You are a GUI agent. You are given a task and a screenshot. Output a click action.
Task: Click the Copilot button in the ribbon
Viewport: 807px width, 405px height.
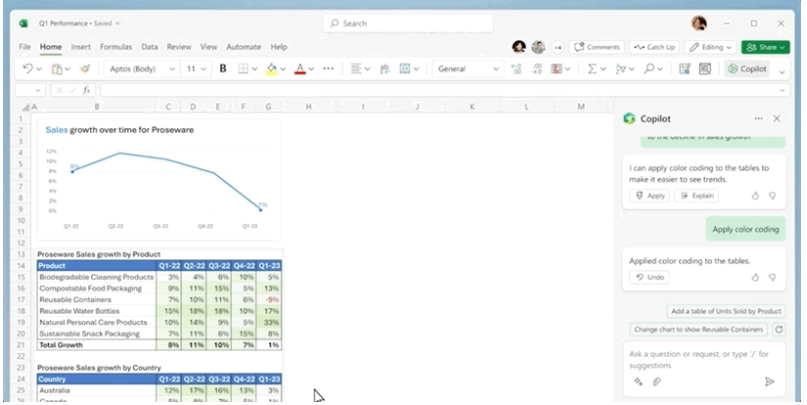coord(747,69)
